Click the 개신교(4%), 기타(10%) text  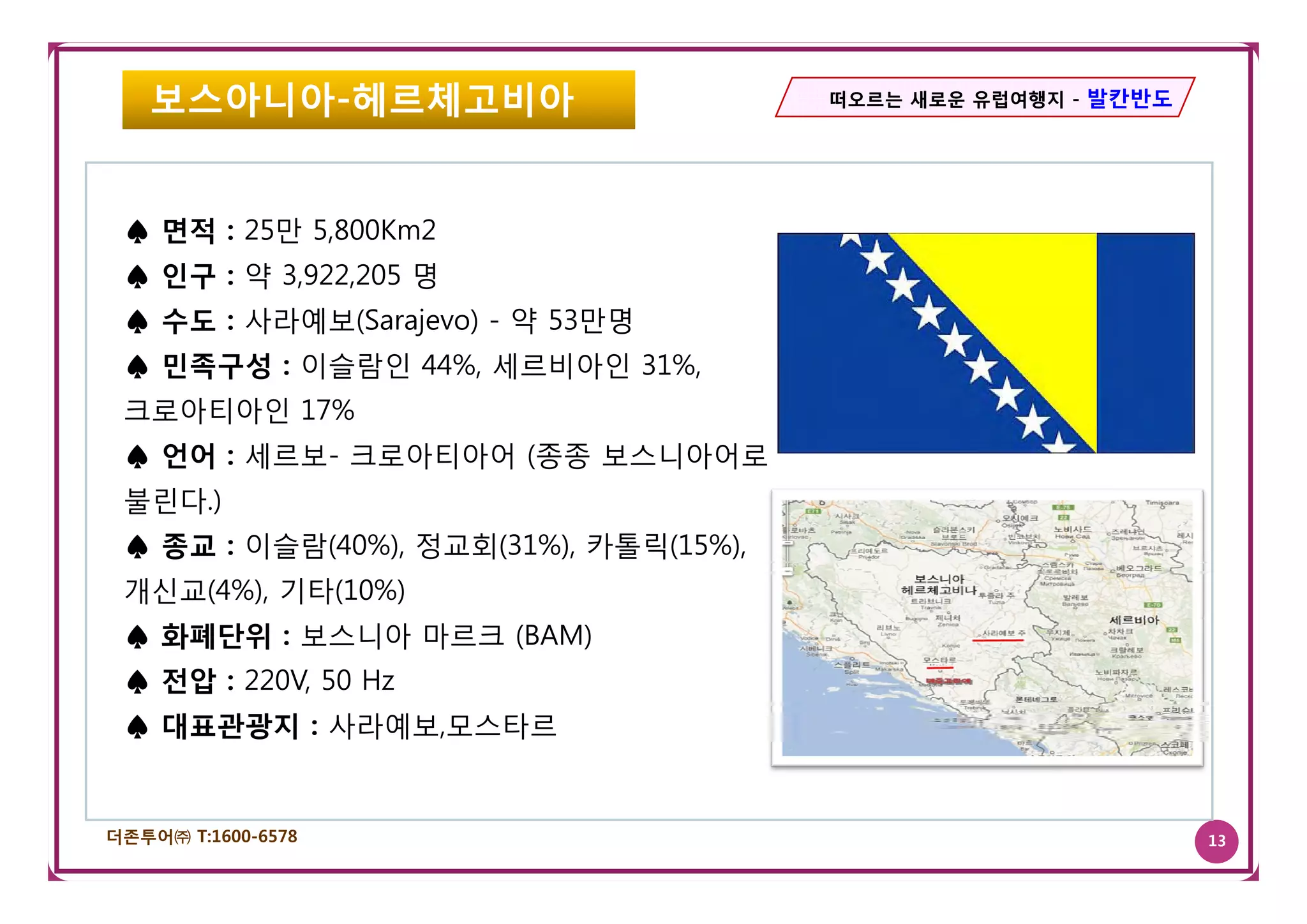tap(265, 591)
